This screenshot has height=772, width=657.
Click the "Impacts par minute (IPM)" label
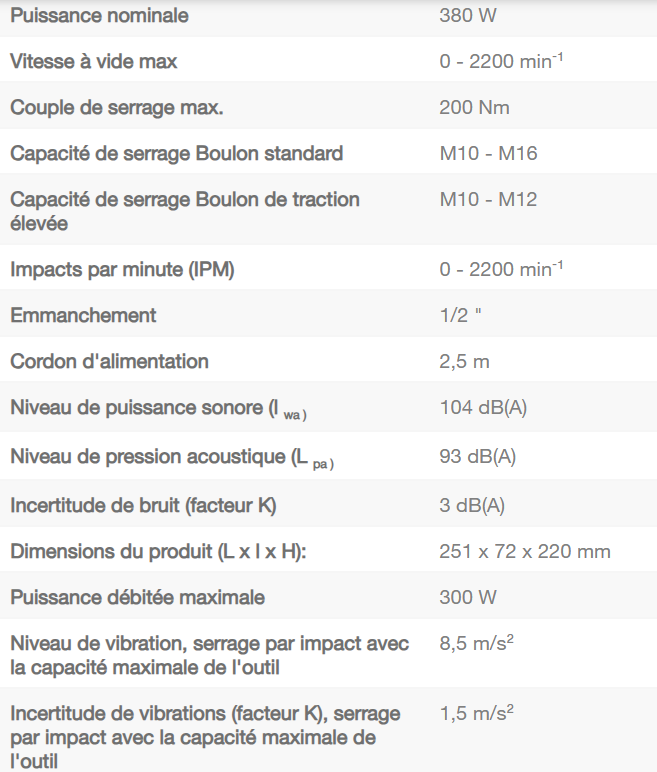[x=123, y=269]
